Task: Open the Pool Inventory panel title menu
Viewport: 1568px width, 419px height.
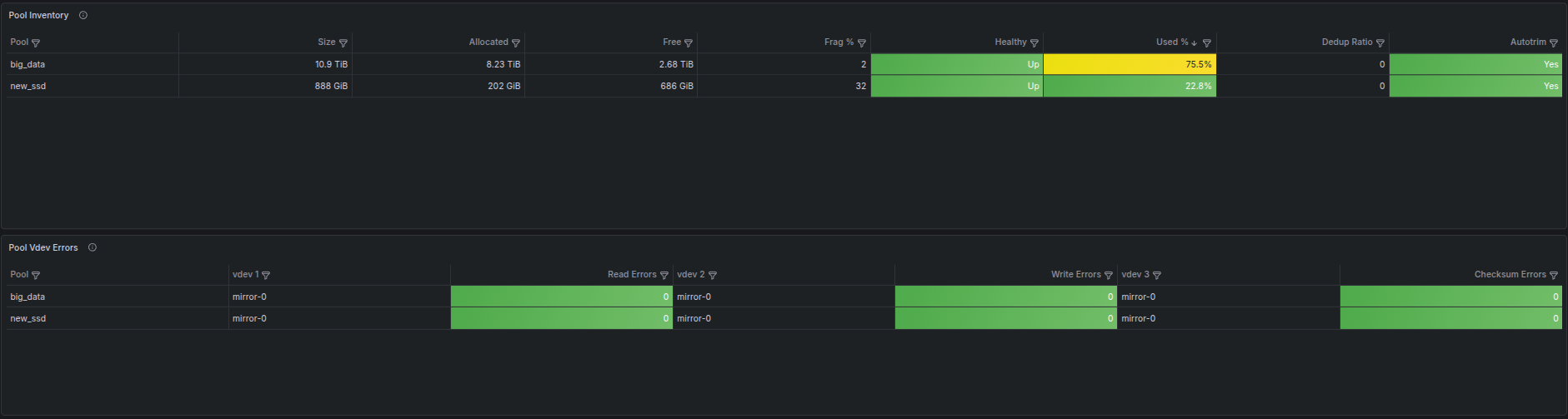Action: (x=38, y=15)
